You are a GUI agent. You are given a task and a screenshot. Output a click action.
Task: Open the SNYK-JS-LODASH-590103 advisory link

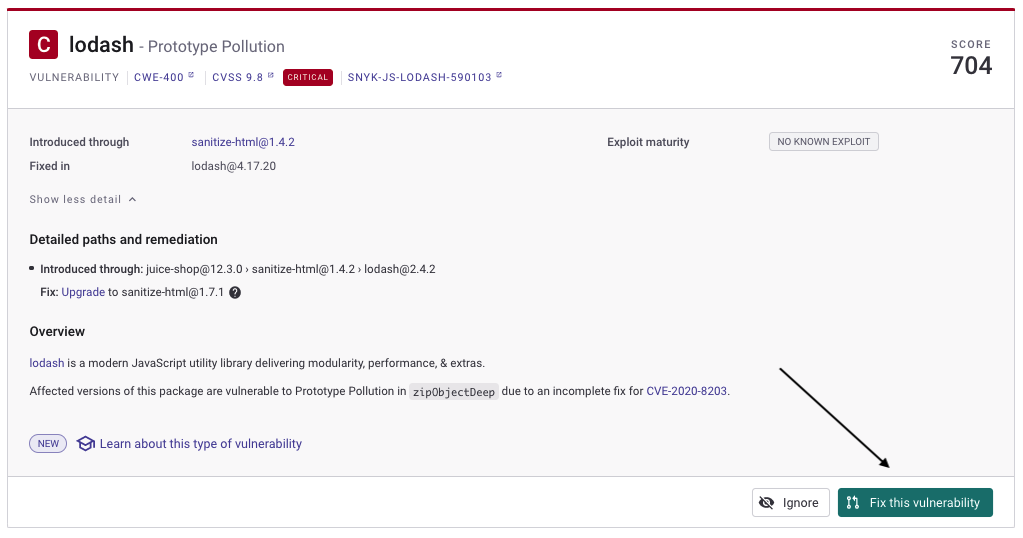coord(419,77)
